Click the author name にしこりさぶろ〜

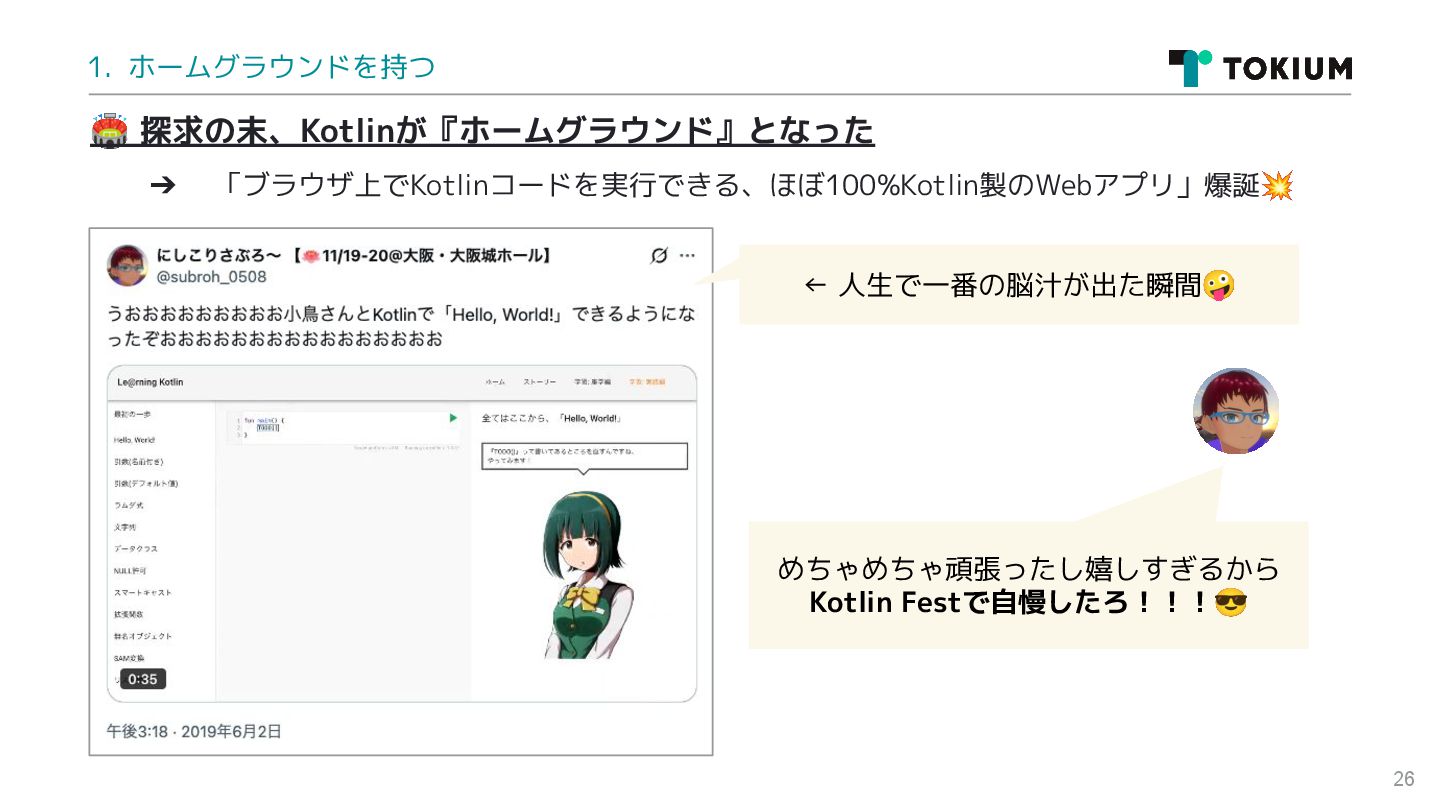[x=219, y=256]
